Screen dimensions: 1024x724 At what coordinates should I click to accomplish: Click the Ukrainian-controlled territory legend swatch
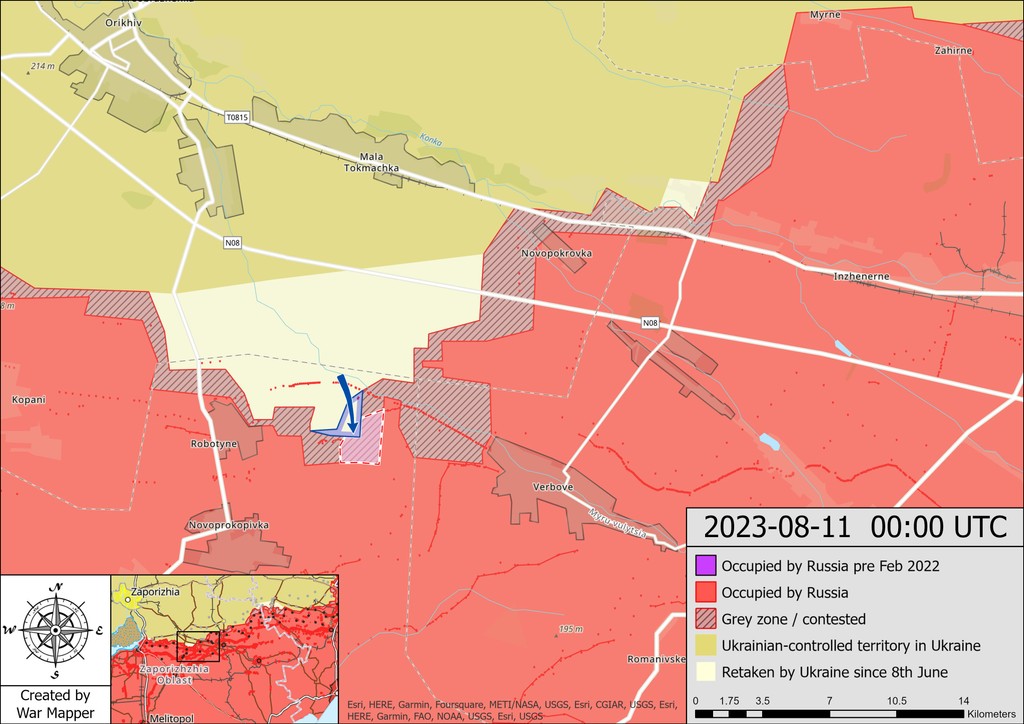tap(706, 646)
